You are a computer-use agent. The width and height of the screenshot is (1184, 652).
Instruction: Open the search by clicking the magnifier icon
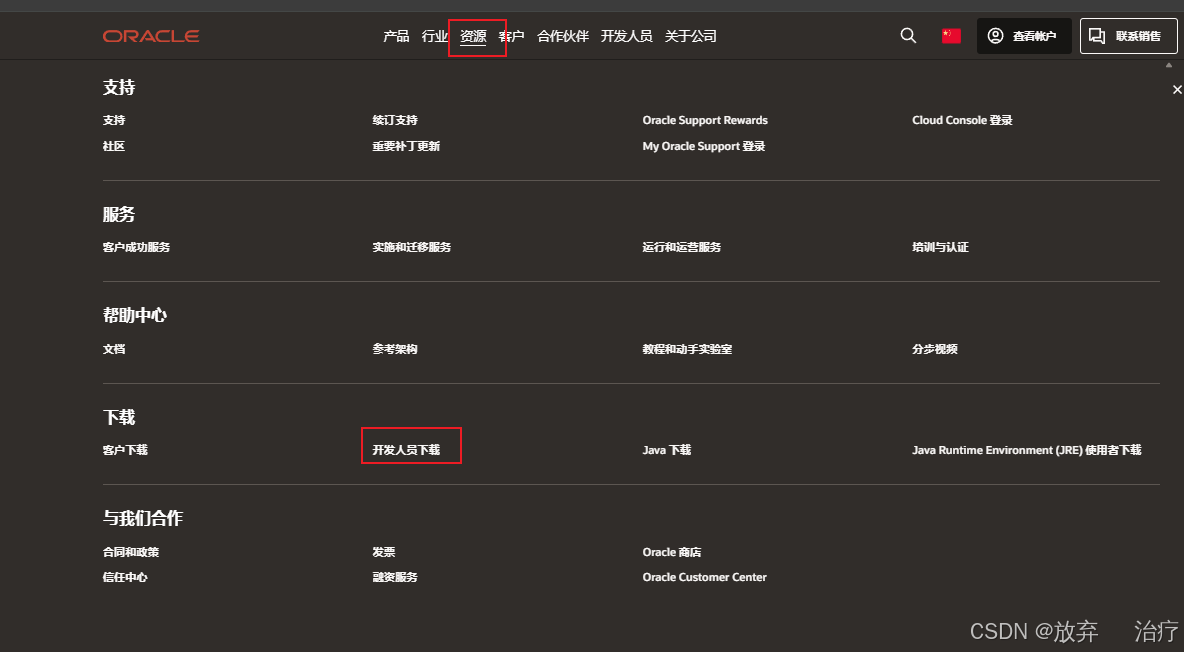point(908,35)
